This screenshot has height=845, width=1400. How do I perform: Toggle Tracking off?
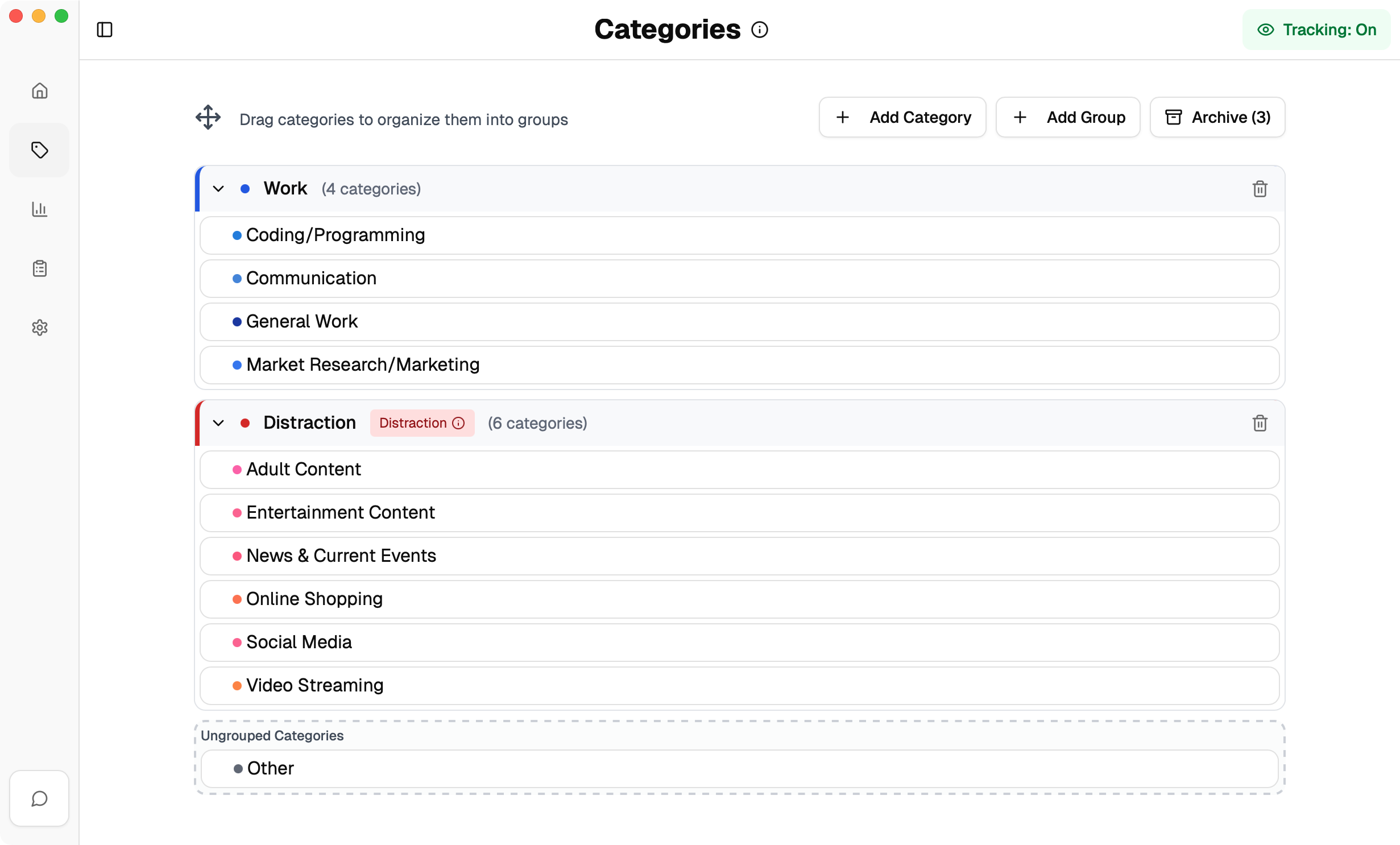[1317, 30]
